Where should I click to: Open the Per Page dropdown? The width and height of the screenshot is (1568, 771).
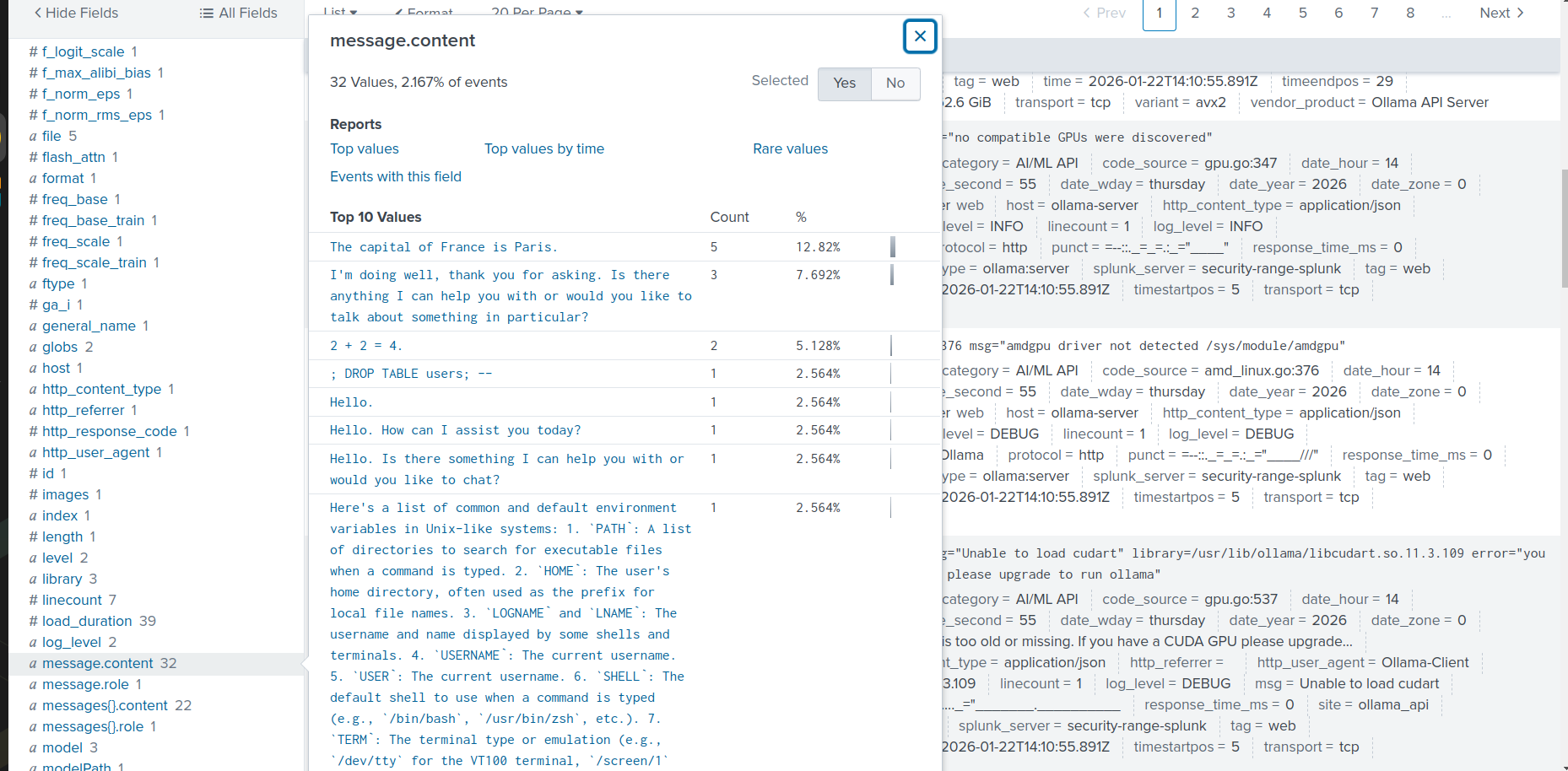click(538, 13)
